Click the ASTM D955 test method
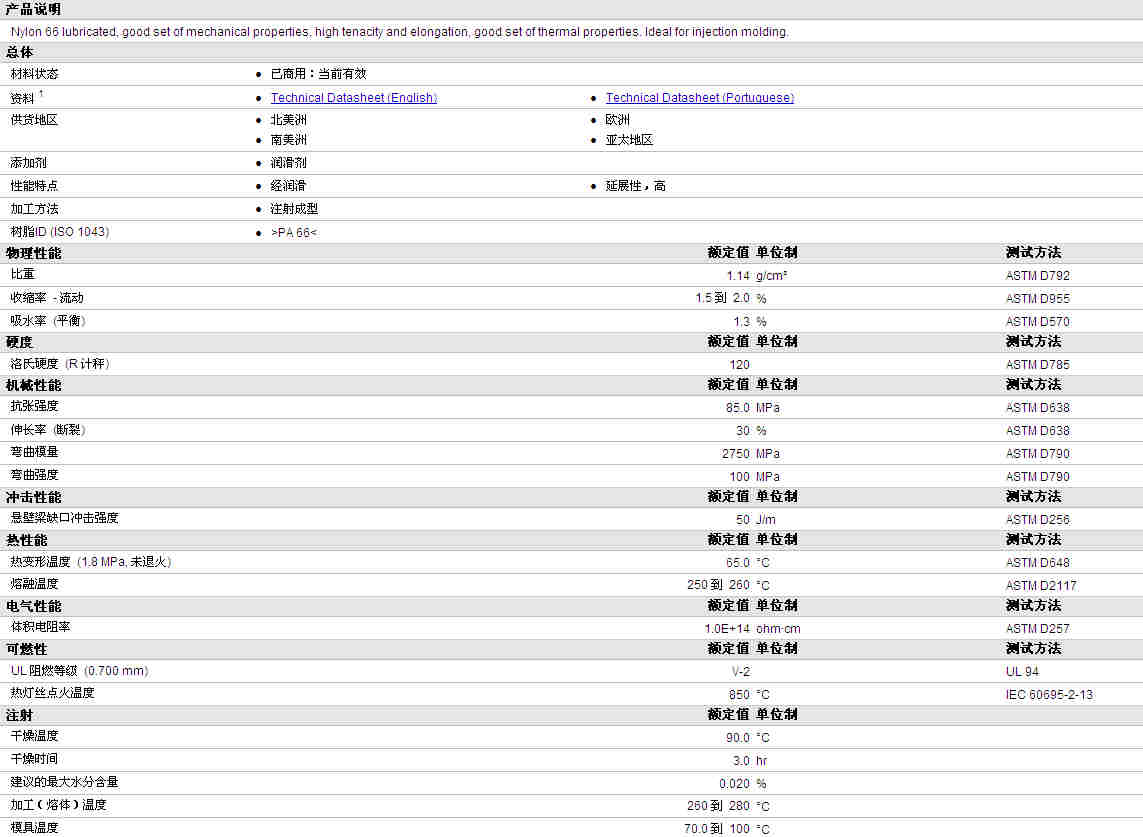 pyautogui.click(x=1038, y=298)
